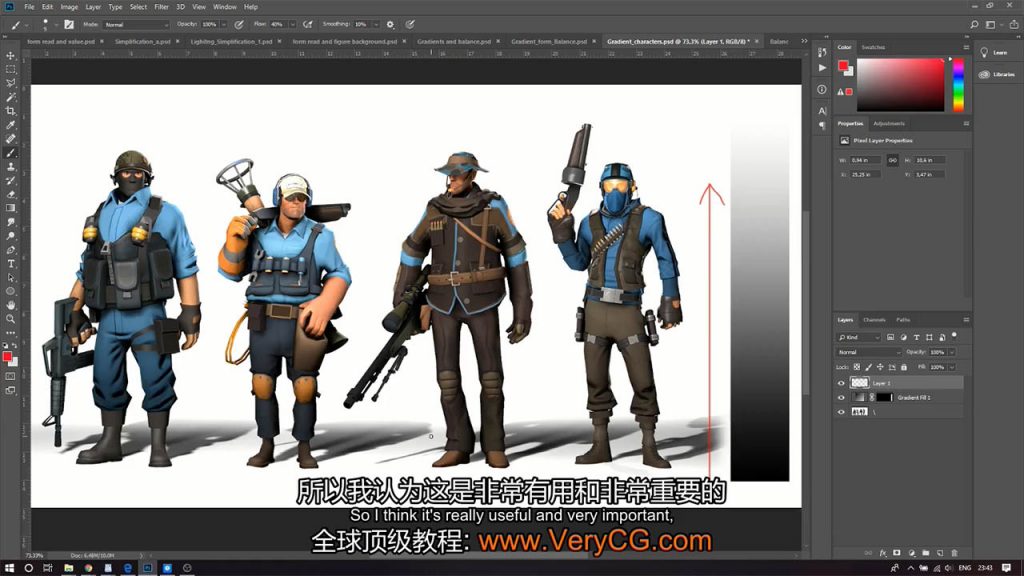
Task: Expand the Smoothing value dropdown
Action: (376, 24)
